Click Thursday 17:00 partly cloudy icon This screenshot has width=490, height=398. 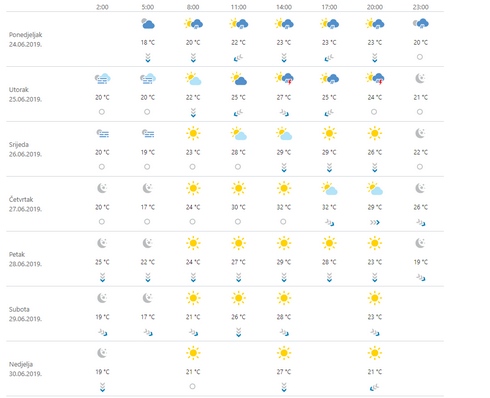(329, 189)
